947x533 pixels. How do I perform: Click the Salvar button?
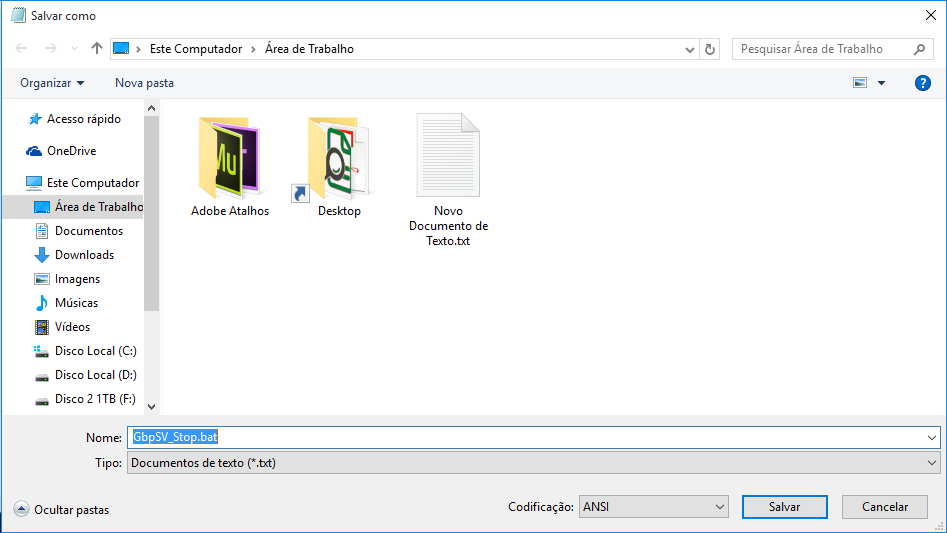784,507
